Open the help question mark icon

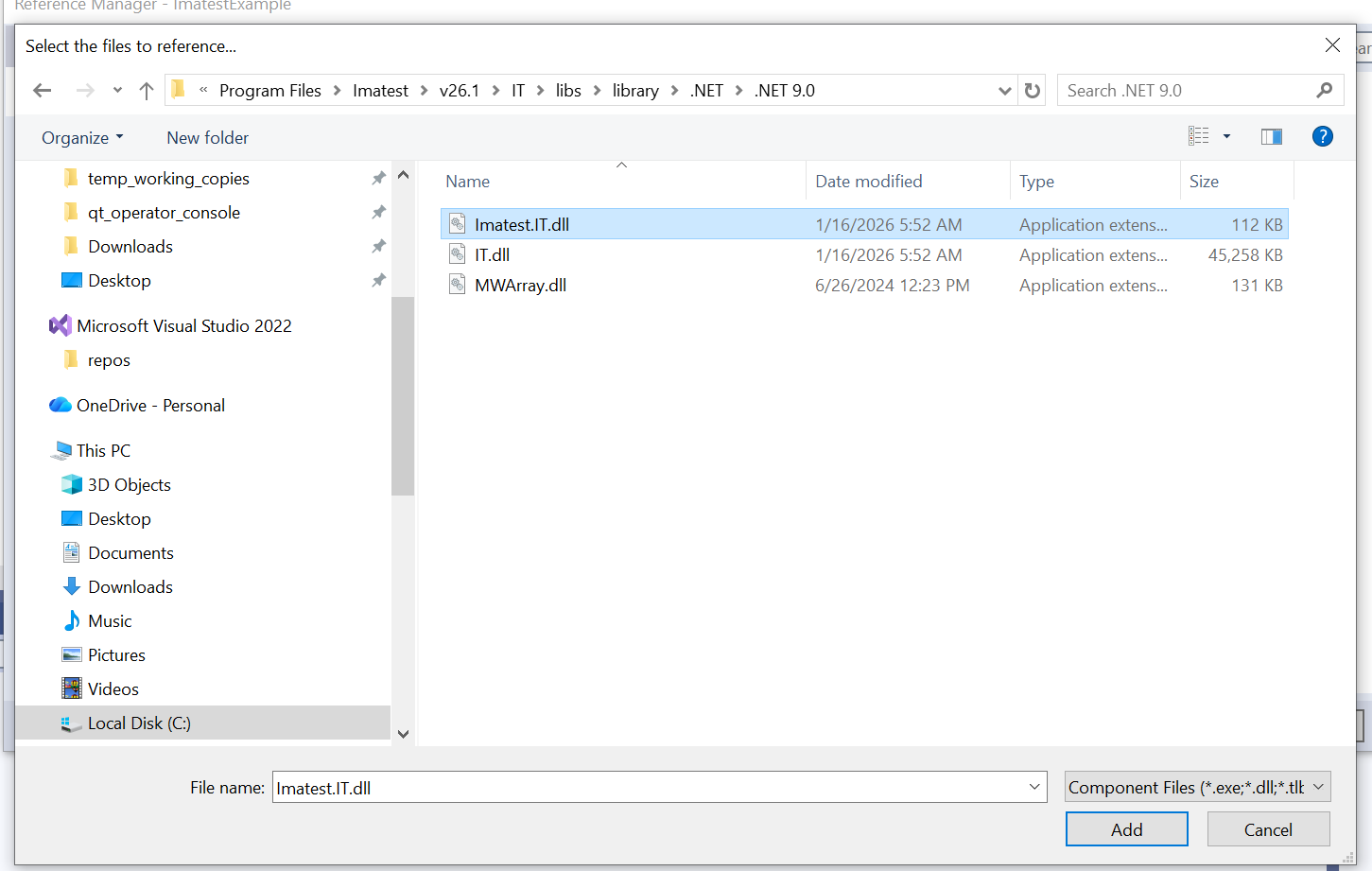(x=1322, y=137)
